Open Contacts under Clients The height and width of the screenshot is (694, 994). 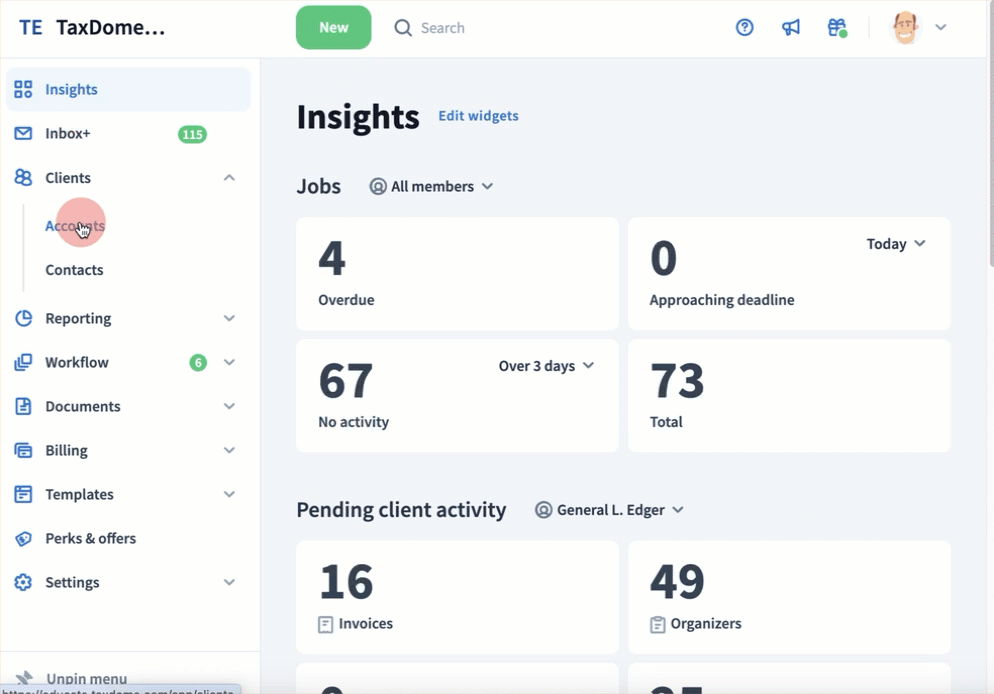(74, 270)
